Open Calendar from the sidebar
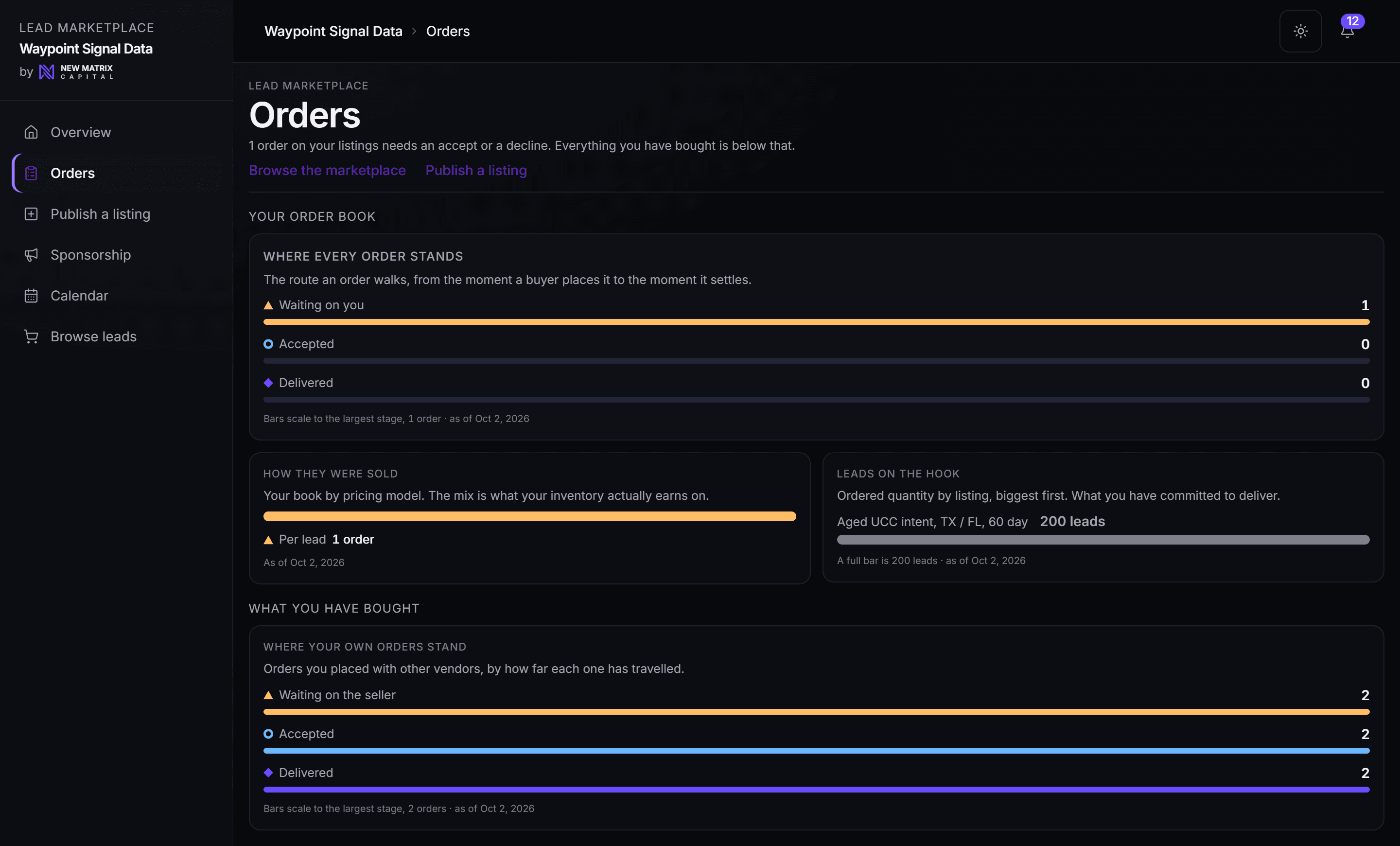The image size is (1400, 846). click(x=117, y=296)
